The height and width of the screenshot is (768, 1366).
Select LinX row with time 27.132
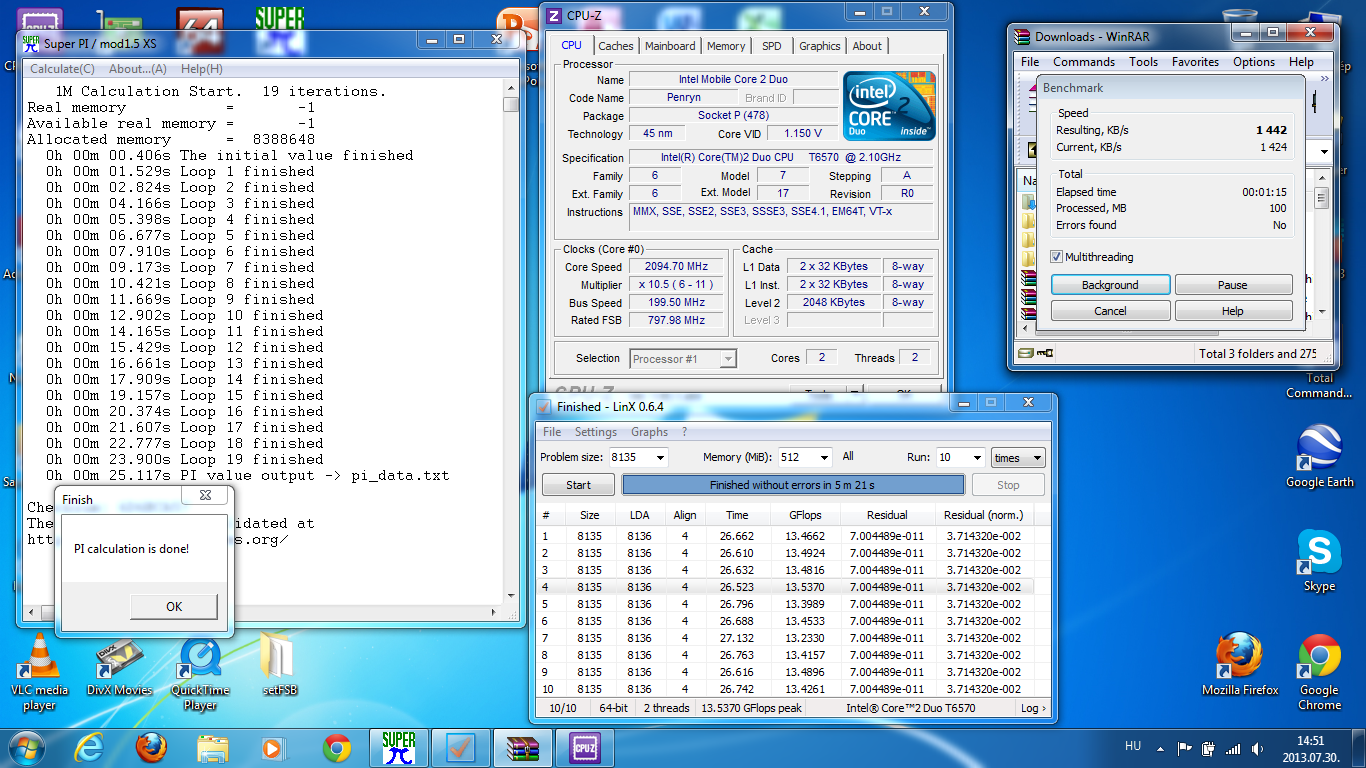(785, 638)
